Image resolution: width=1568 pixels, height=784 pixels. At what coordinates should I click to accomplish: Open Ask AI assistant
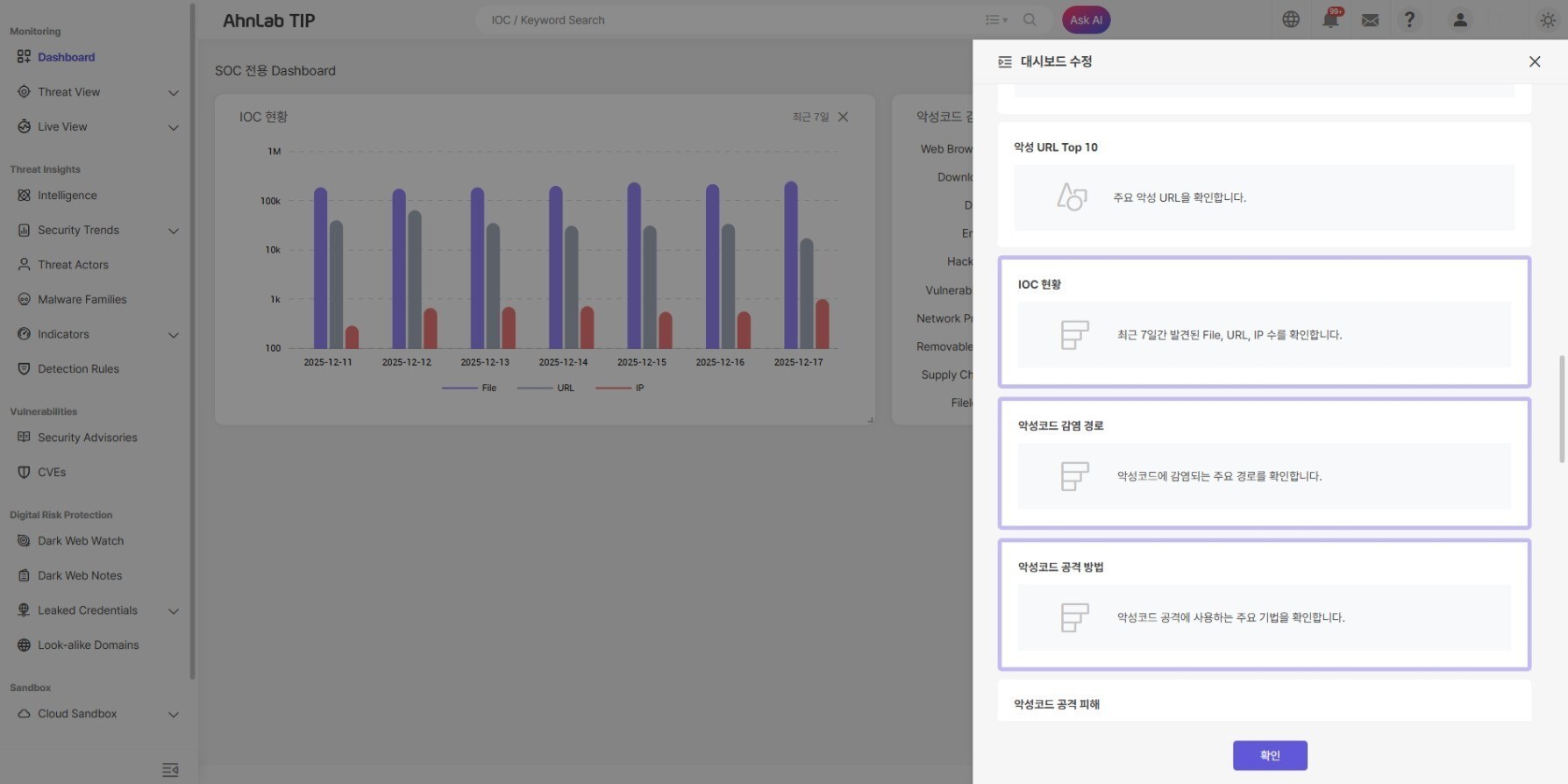point(1086,20)
